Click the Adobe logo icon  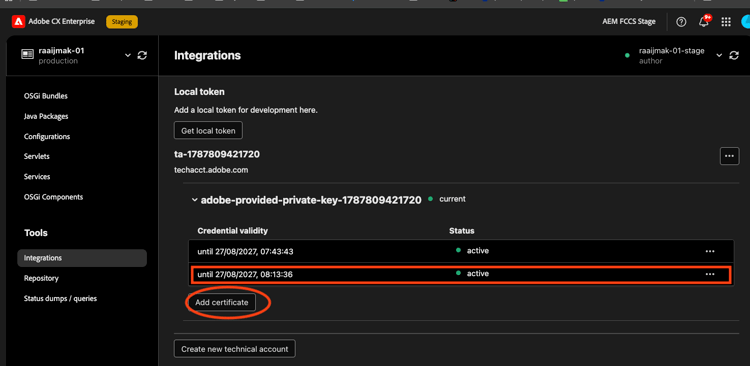pyautogui.click(x=18, y=22)
